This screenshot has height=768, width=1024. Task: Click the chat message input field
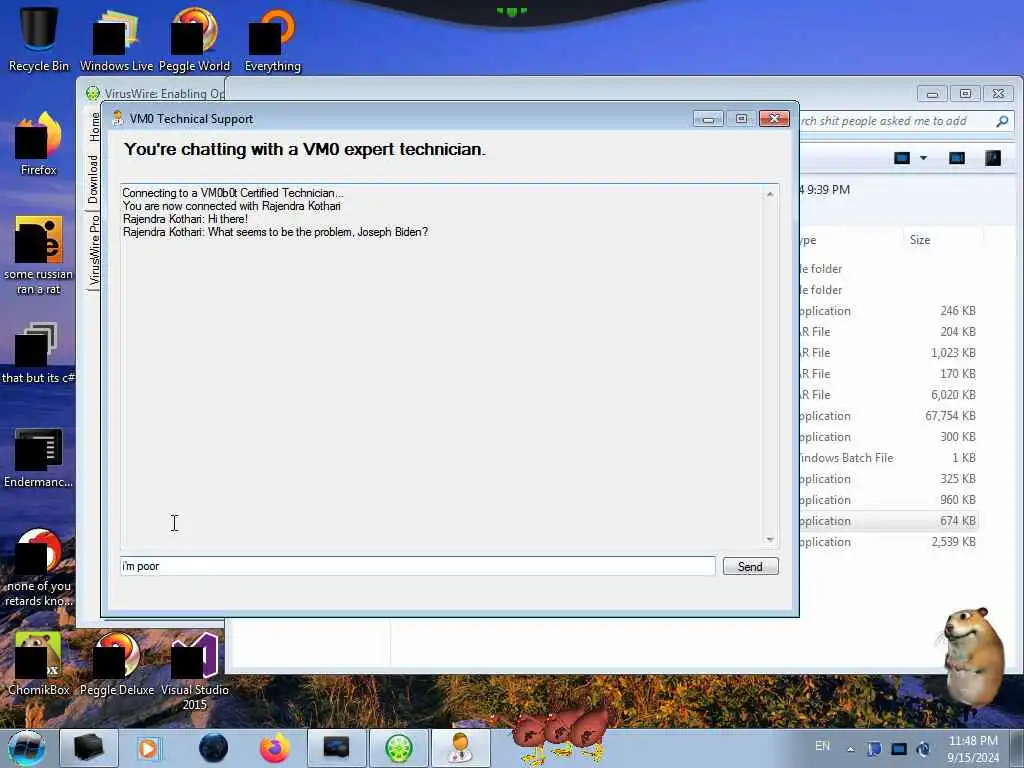(418, 566)
